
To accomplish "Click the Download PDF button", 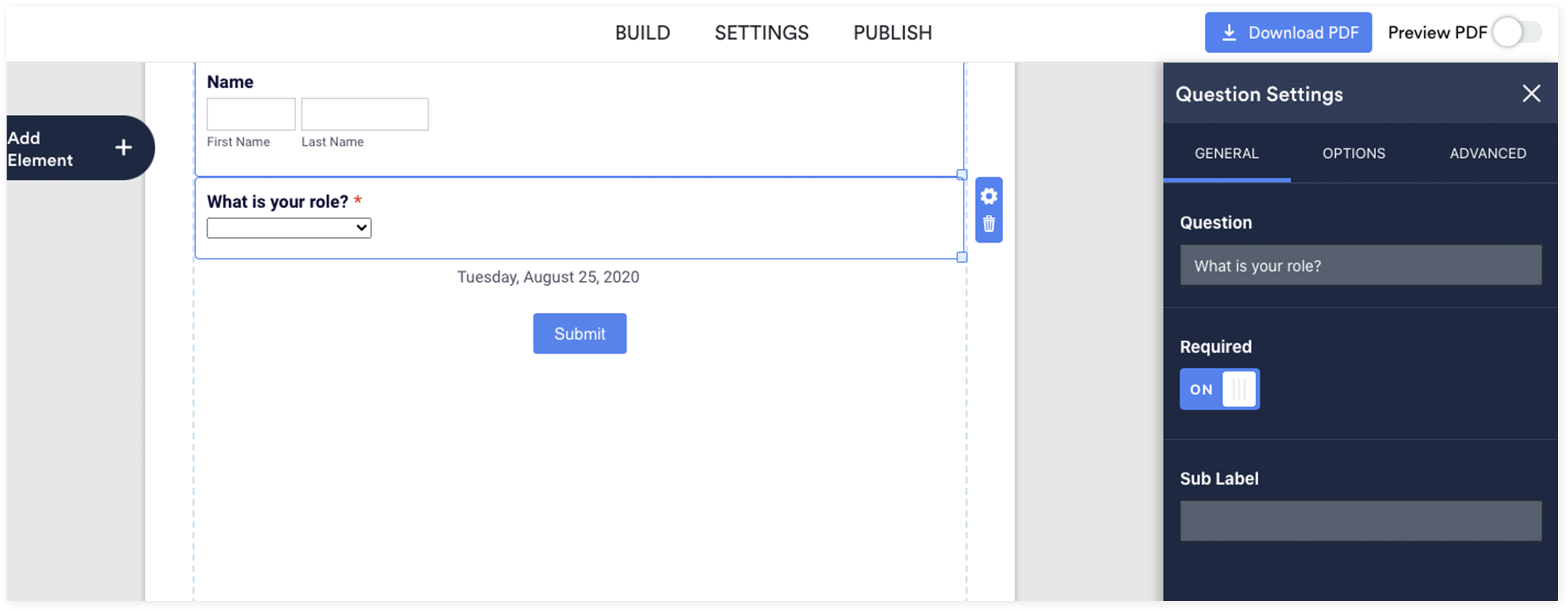I will pyautogui.click(x=1288, y=32).
